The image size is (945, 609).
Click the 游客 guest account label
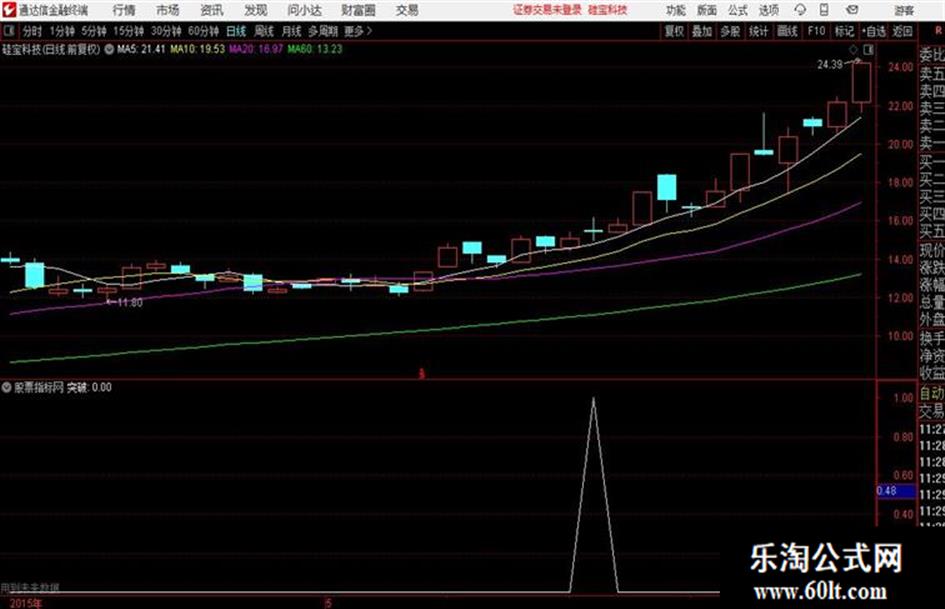tap(903, 10)
